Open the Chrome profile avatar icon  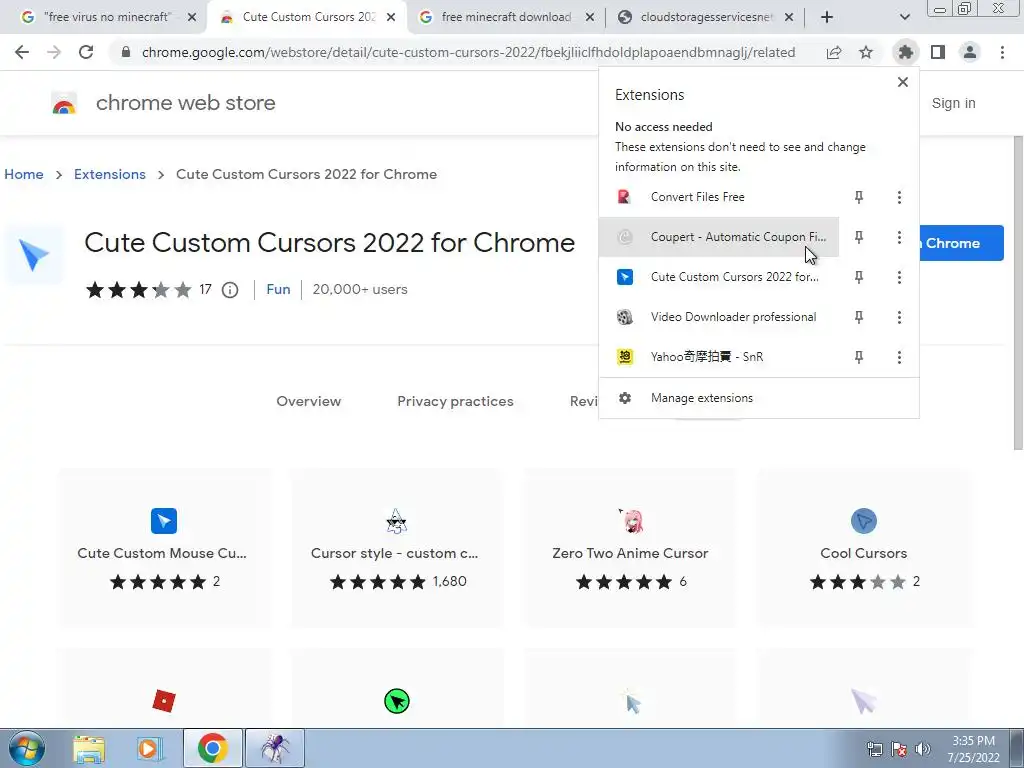tap(970, 52)
